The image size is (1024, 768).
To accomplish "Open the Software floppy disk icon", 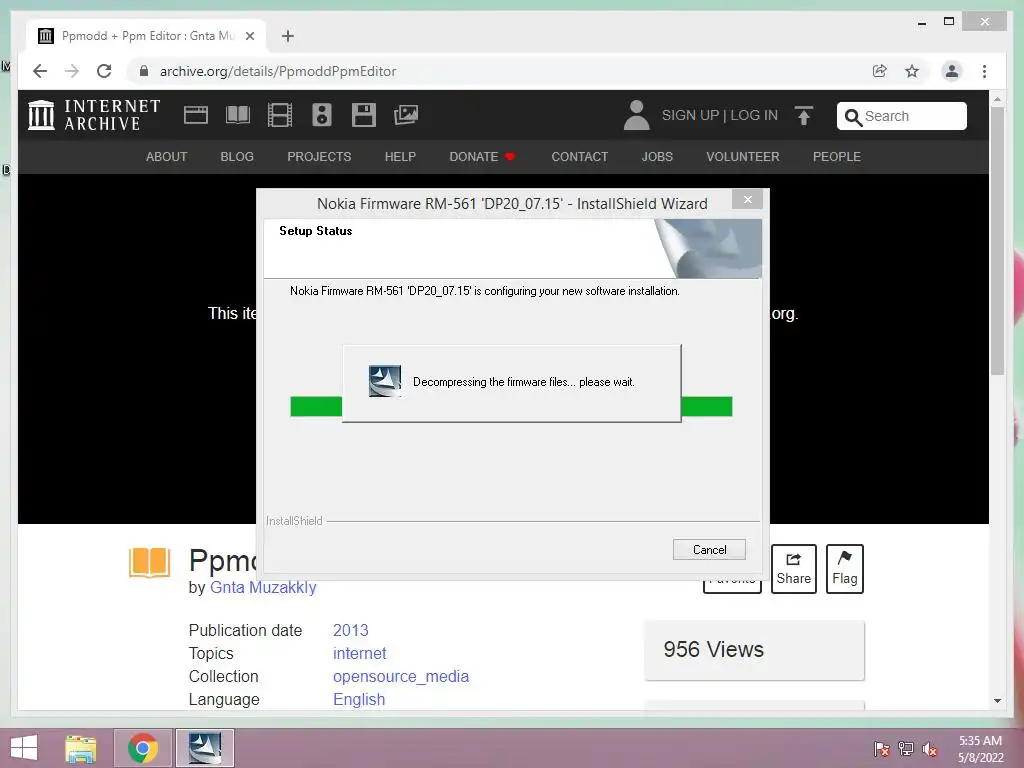I will pyautogui.click(x=363, y=115).
